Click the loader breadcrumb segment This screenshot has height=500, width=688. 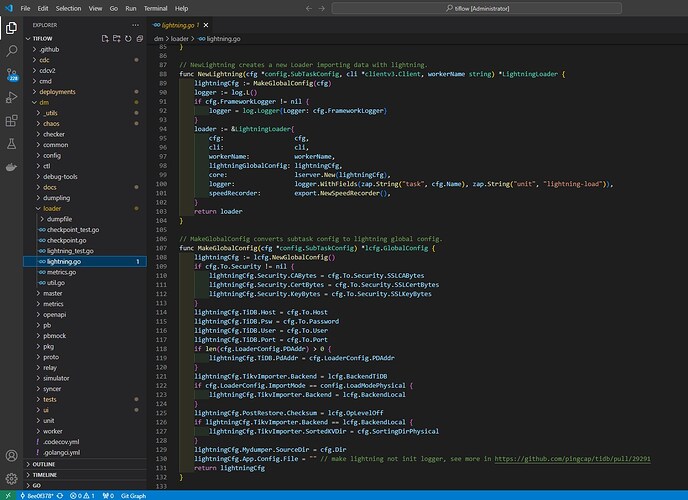tap(179, 39)
